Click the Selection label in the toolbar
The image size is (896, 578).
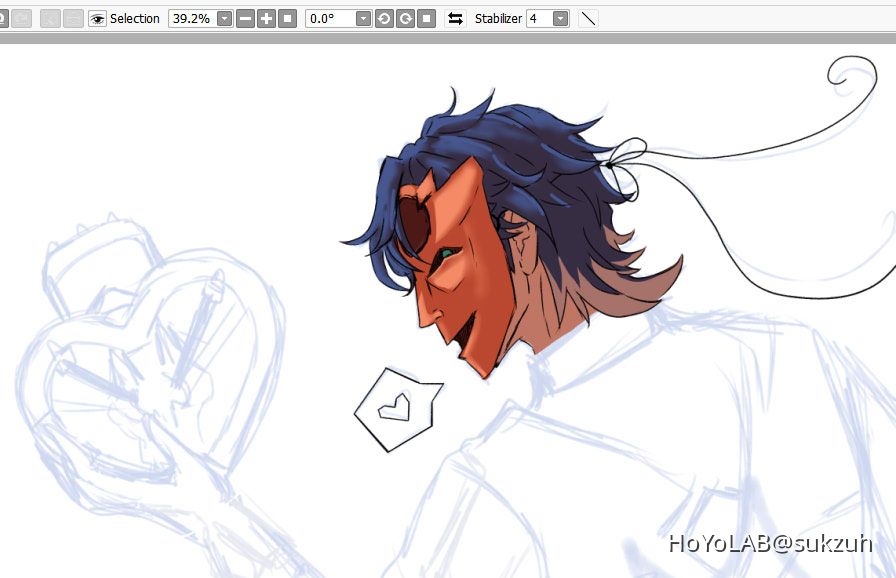click(x=134, y=17)
